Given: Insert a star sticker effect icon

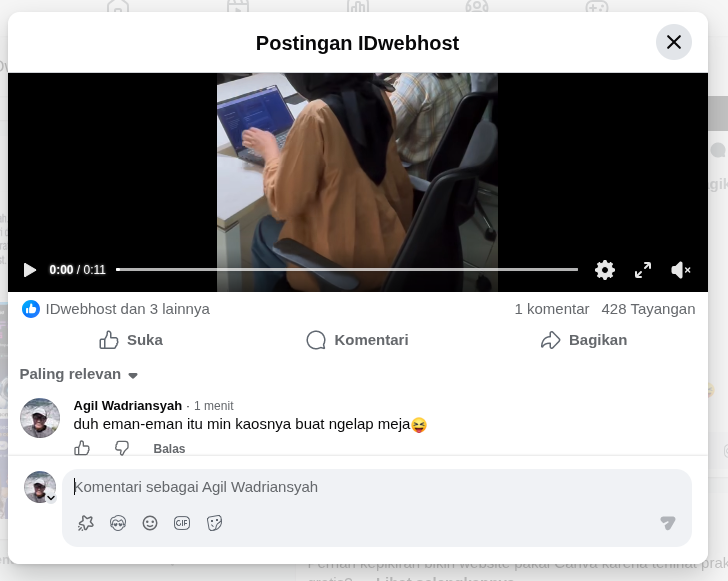Looking at the screenshot, I should click(x=86, y=523).
